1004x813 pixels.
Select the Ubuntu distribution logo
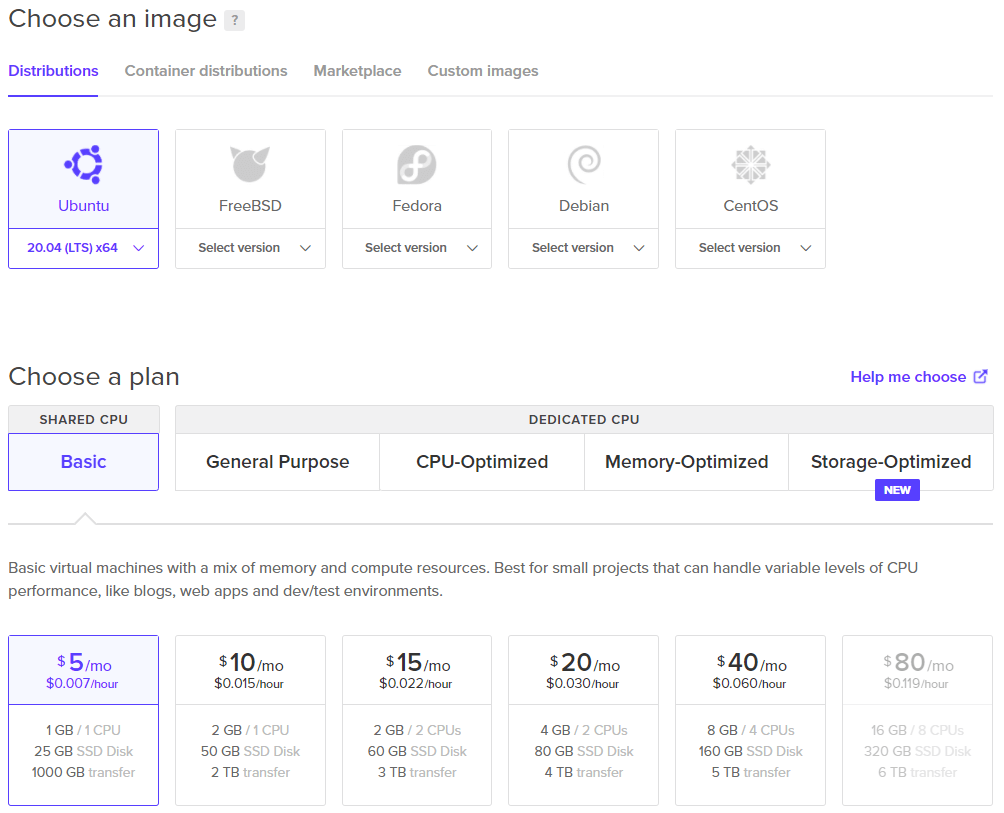click(x=84, y=165)
